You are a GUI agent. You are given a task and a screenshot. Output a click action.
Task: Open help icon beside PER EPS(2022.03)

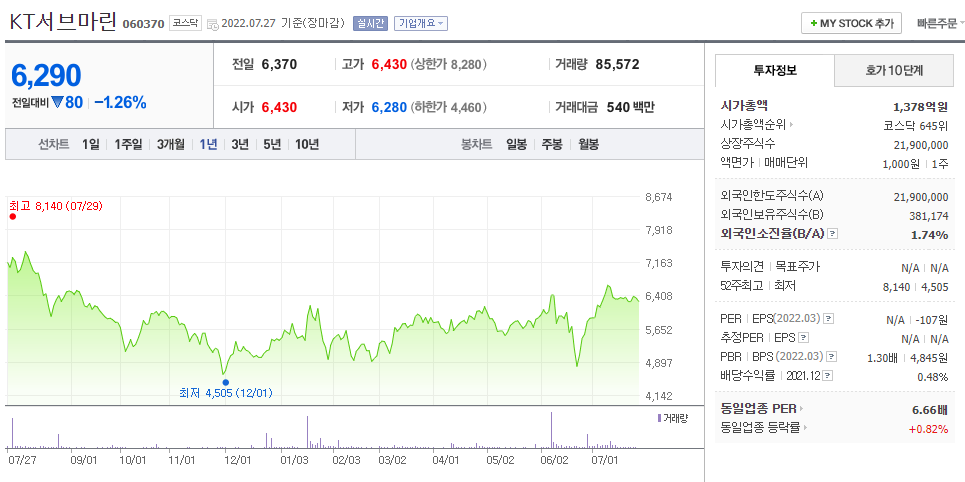(x=829, y=319)
